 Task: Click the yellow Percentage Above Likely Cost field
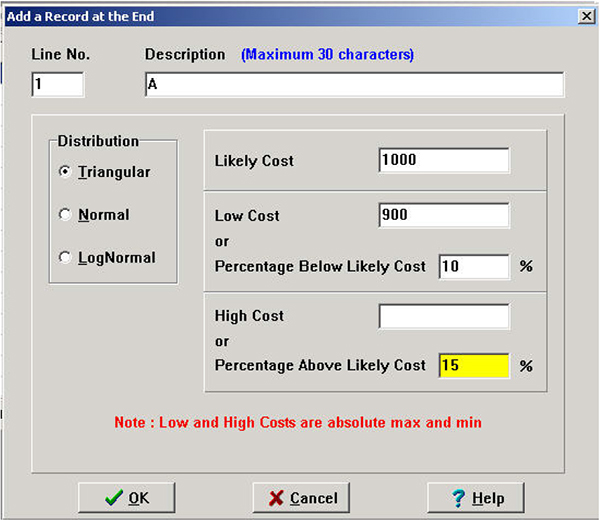pos(474,366)
